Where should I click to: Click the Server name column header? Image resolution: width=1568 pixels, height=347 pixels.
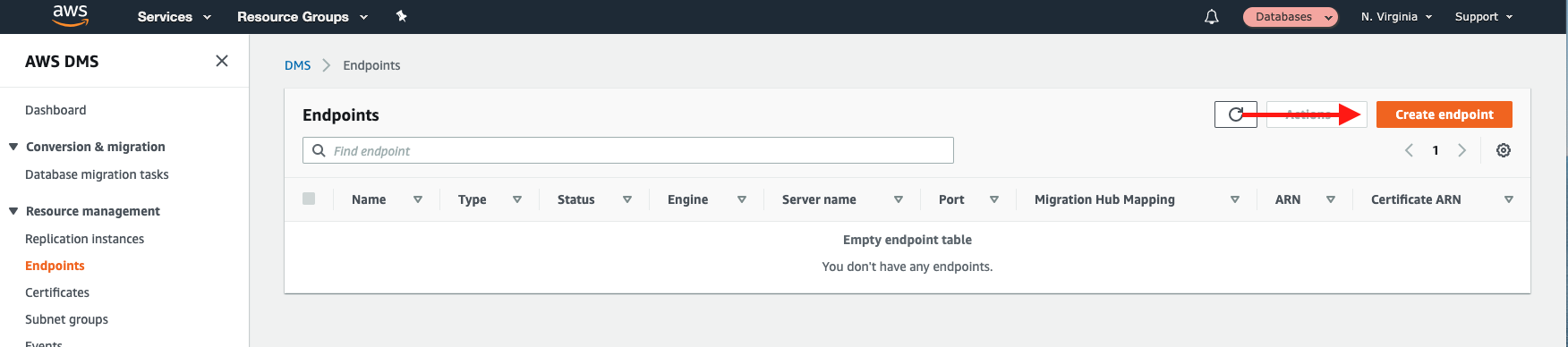[819, 199]
